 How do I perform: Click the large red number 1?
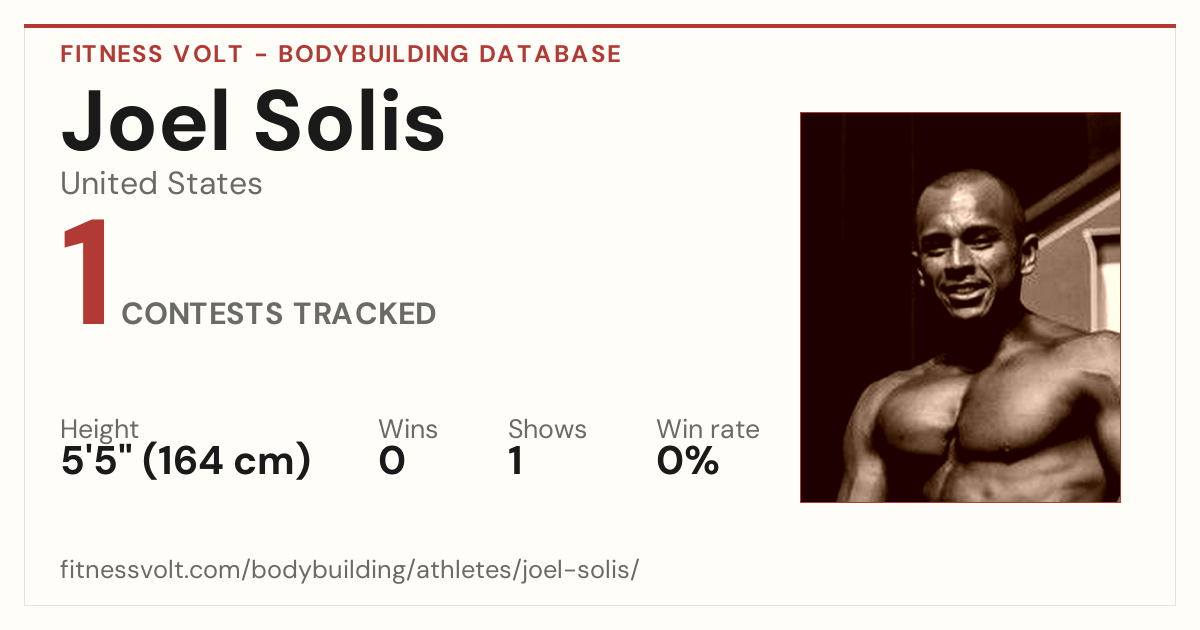85,273
